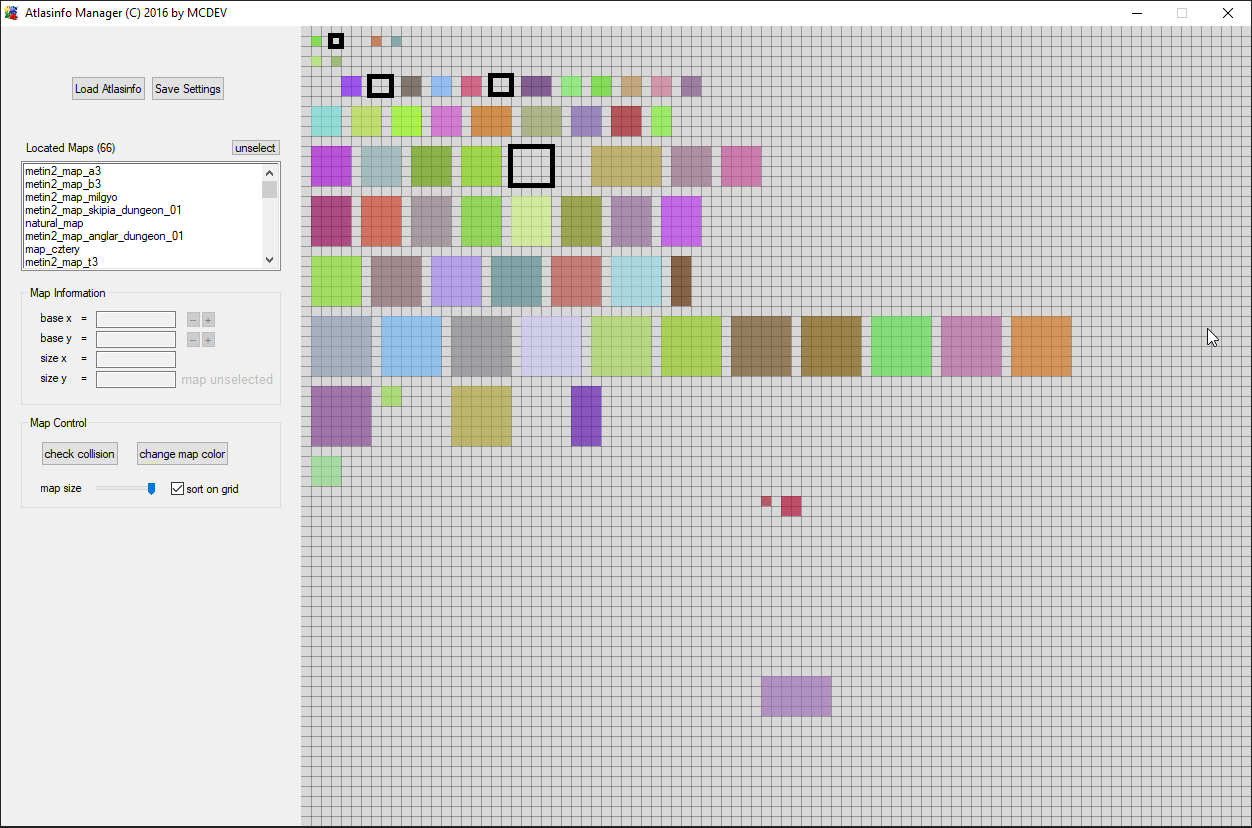Click the Load Atlasinfo button
This screenshot has width=1252, height=828.
(x=108, y=89)
